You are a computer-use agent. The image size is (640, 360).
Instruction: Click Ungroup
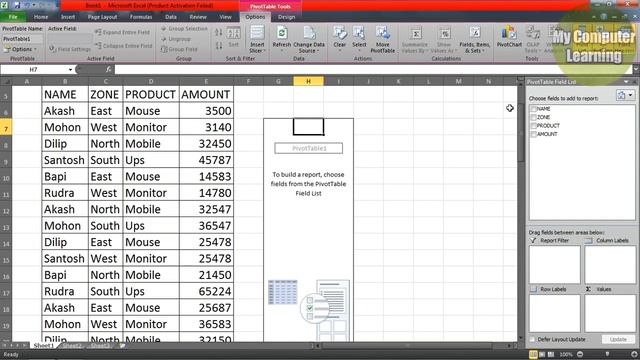click(x=176, y=39)
